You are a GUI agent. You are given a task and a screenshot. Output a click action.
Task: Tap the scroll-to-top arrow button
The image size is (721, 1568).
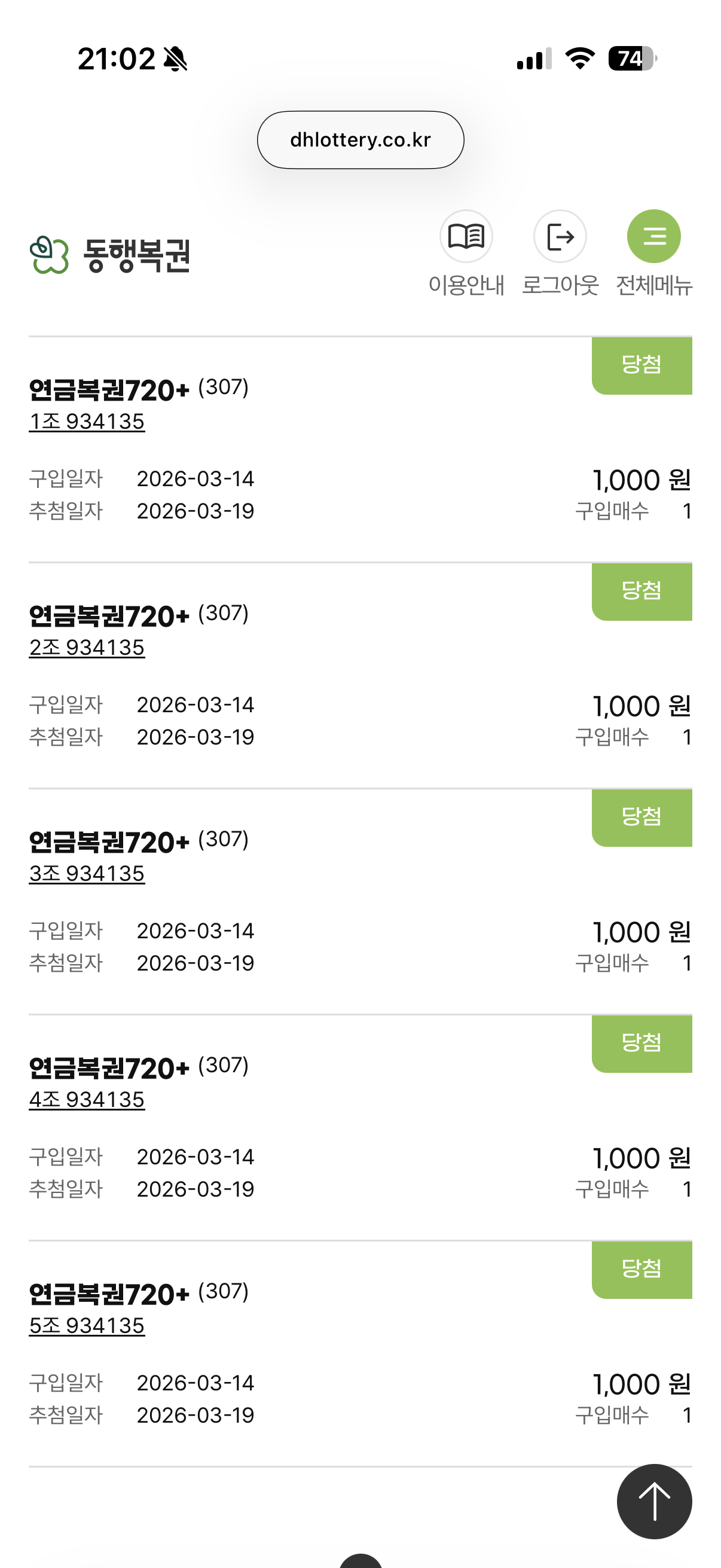[654, 1501]
